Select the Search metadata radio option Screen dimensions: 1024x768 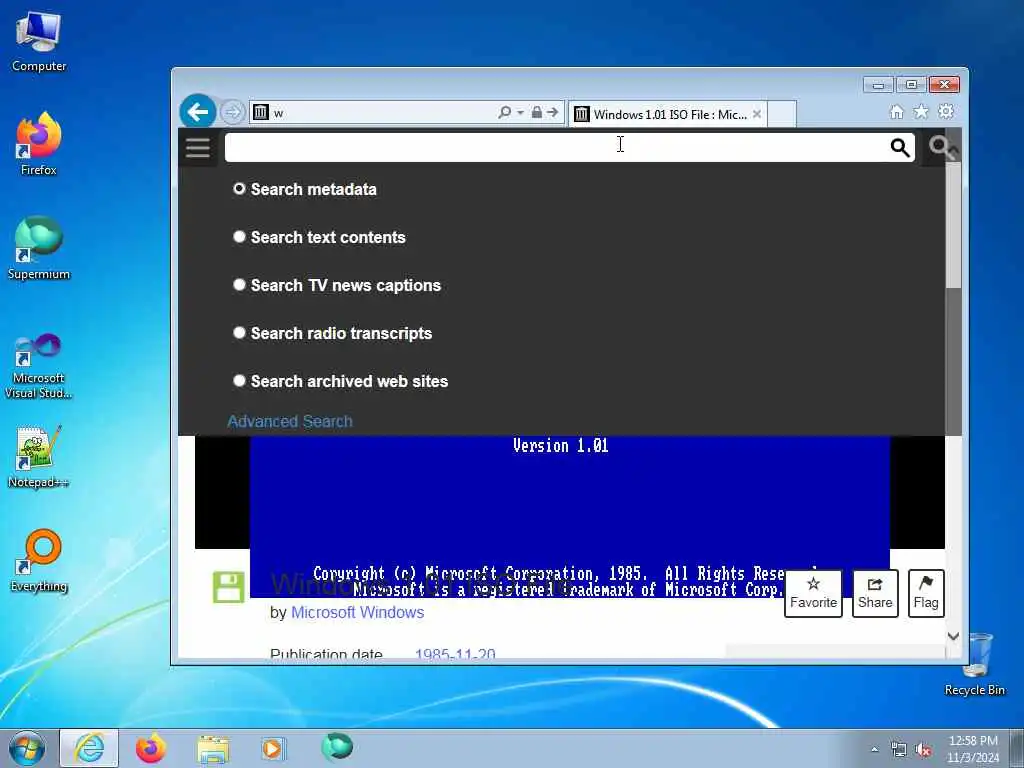coord(240,189)
